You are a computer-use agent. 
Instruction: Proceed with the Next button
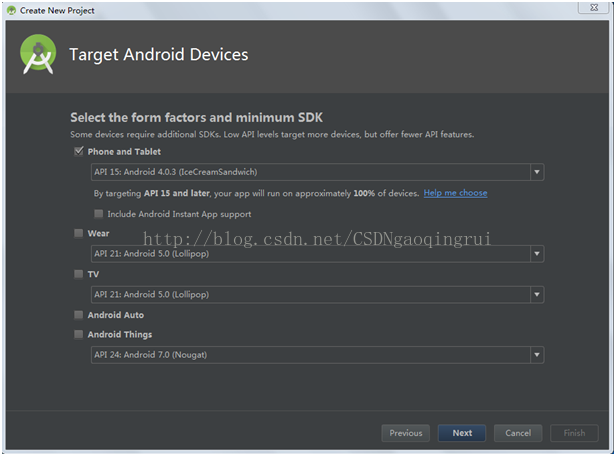[462, 433]
